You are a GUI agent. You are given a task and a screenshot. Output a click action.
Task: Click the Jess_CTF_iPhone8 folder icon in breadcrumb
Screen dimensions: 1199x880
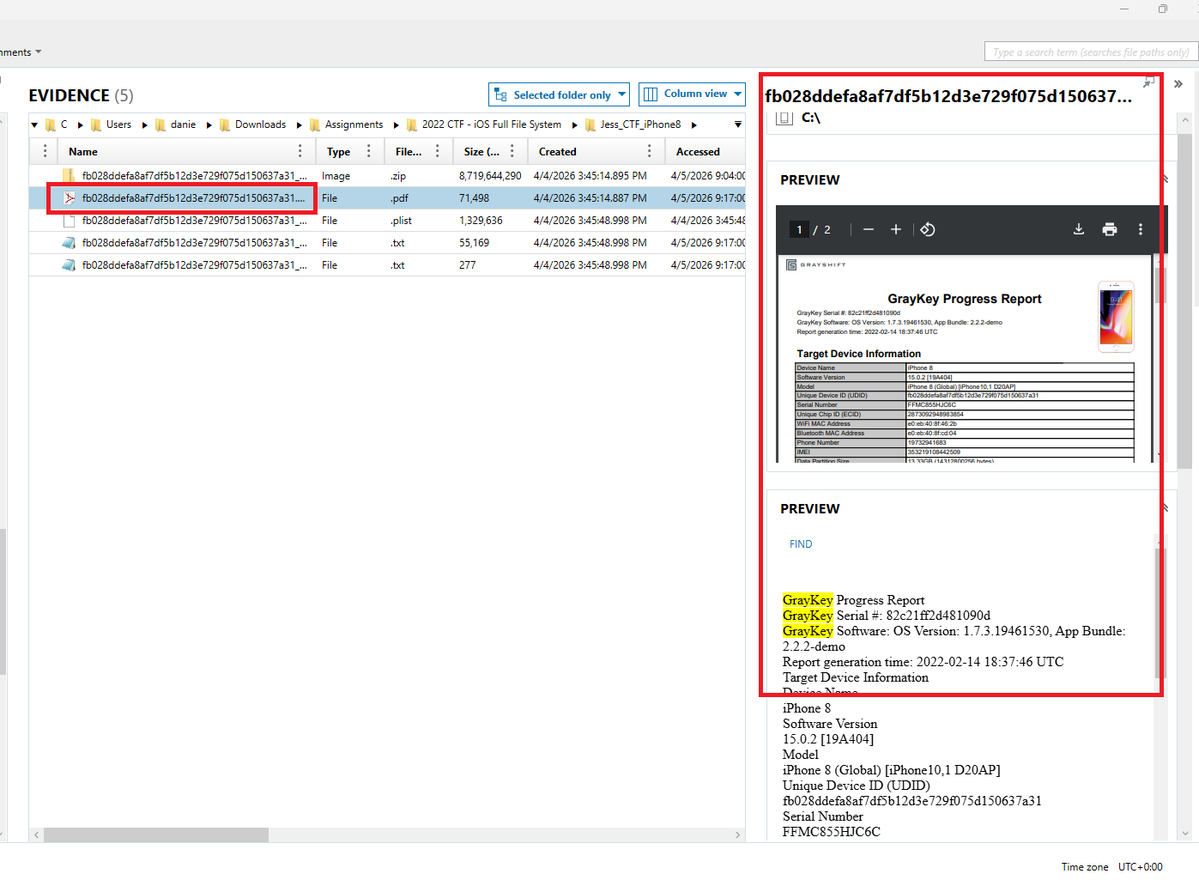click(590, 125)
